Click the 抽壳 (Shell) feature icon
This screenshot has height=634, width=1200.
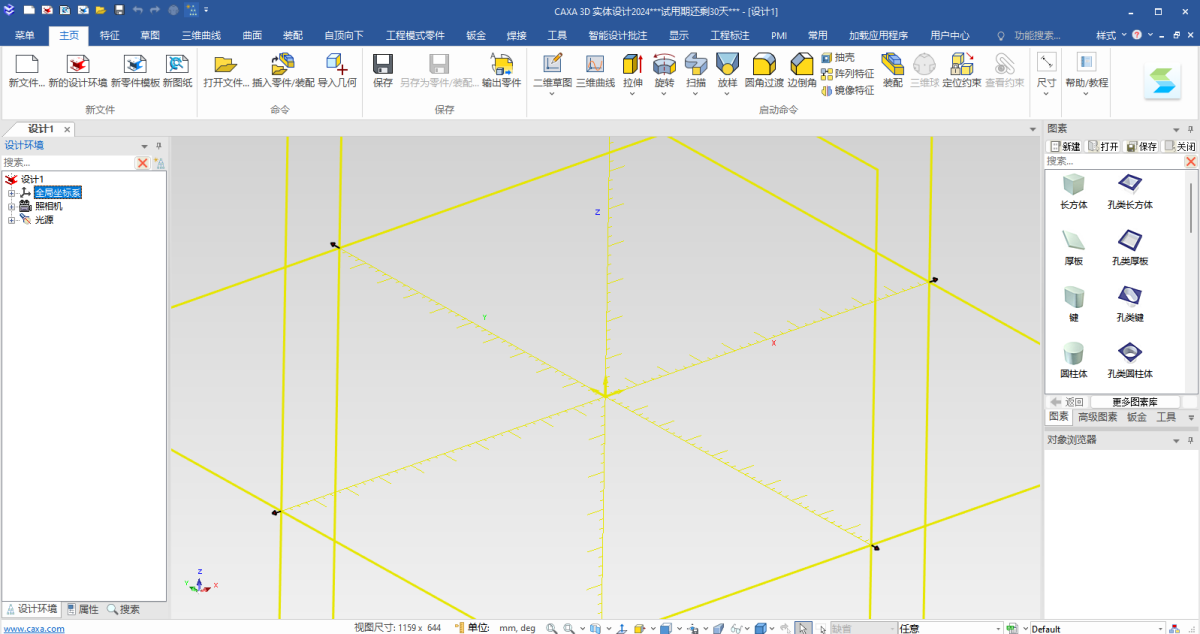pos(826,57)
